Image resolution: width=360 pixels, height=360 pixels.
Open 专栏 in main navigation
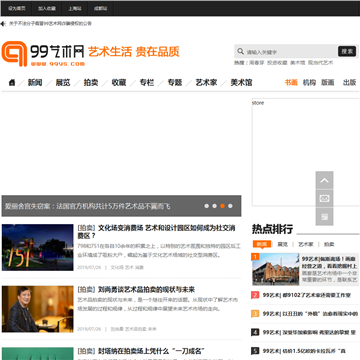147,82
